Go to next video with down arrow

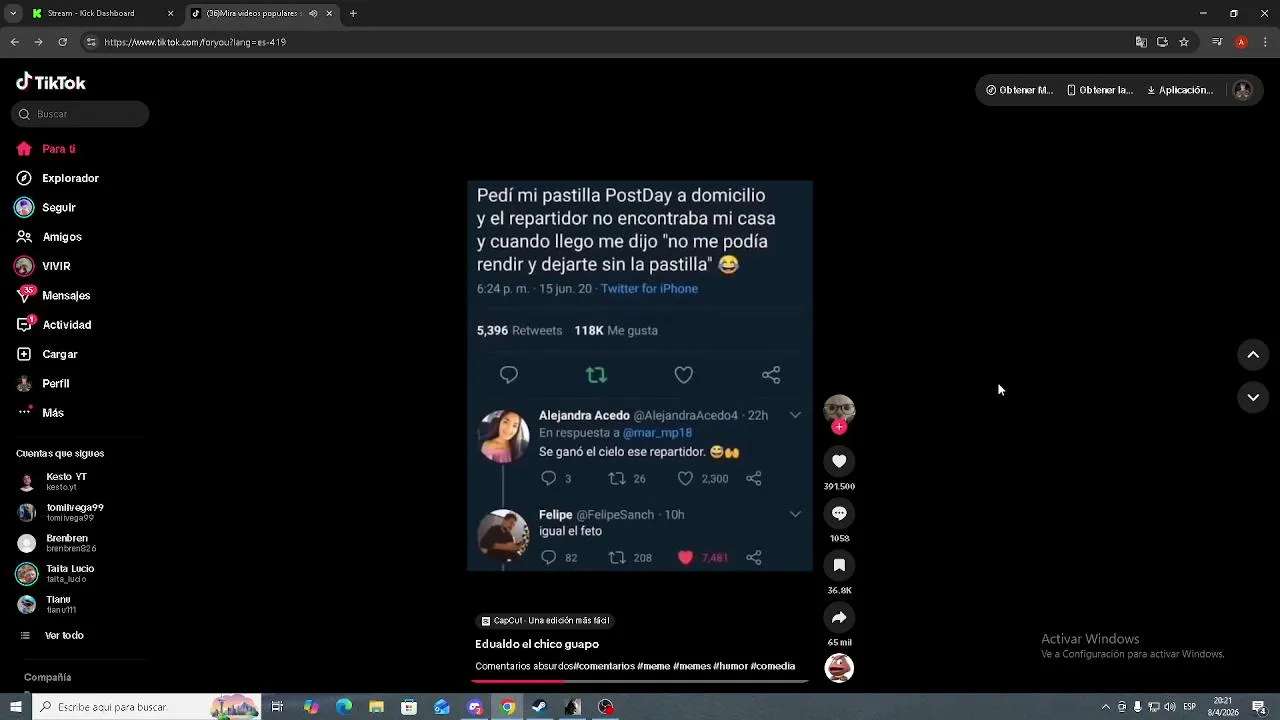click(1253, 397)
